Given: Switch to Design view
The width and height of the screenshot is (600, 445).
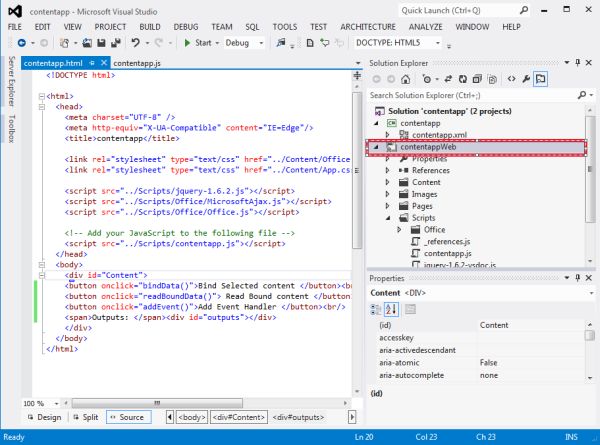Looking at the screenshot, I should 45,417.
